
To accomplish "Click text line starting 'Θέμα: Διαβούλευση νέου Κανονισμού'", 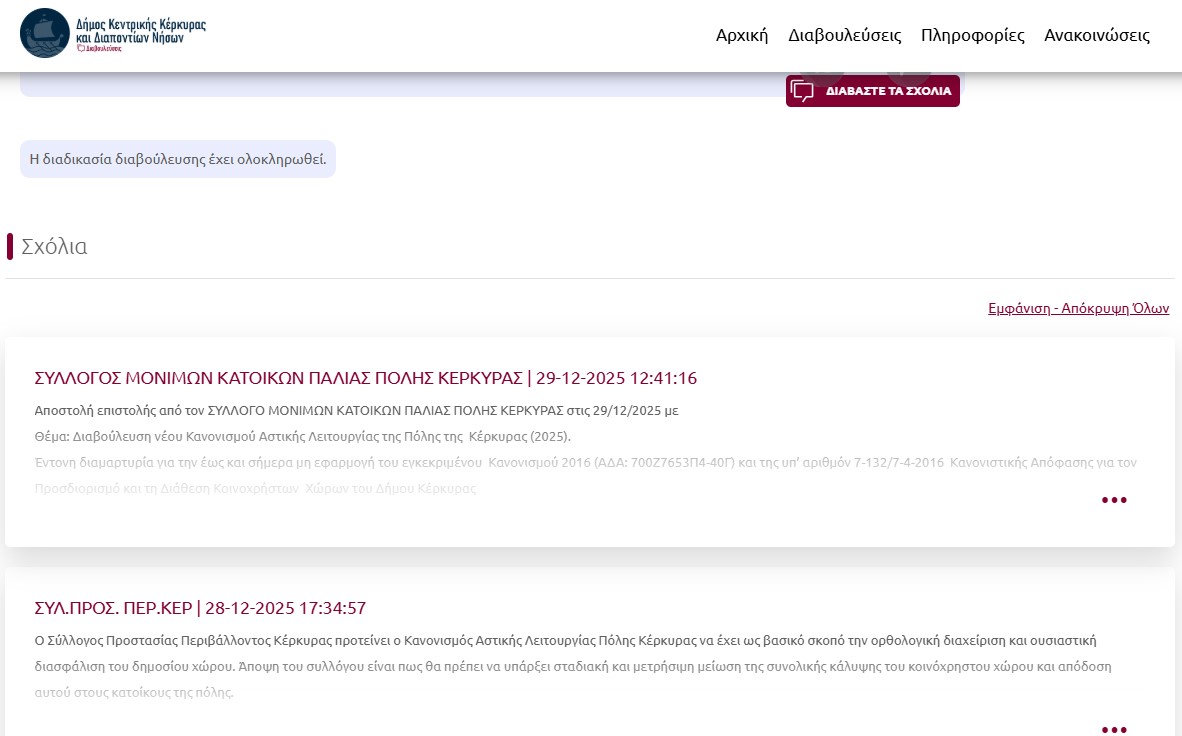I will [302, 437].
